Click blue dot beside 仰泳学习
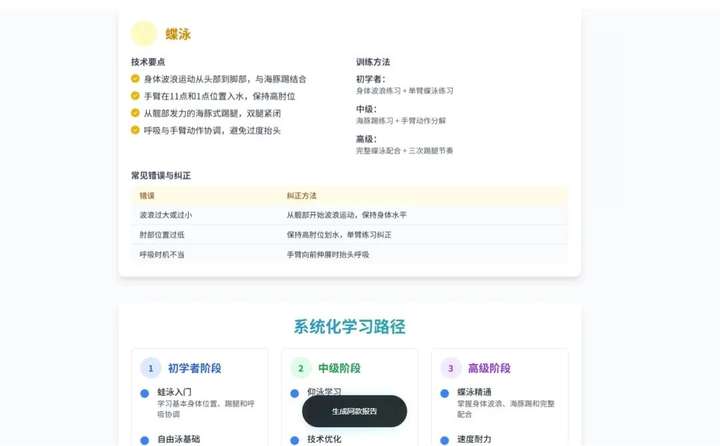Image resolution: width=720 pixels, height=446 pixels. pos(294,393)
